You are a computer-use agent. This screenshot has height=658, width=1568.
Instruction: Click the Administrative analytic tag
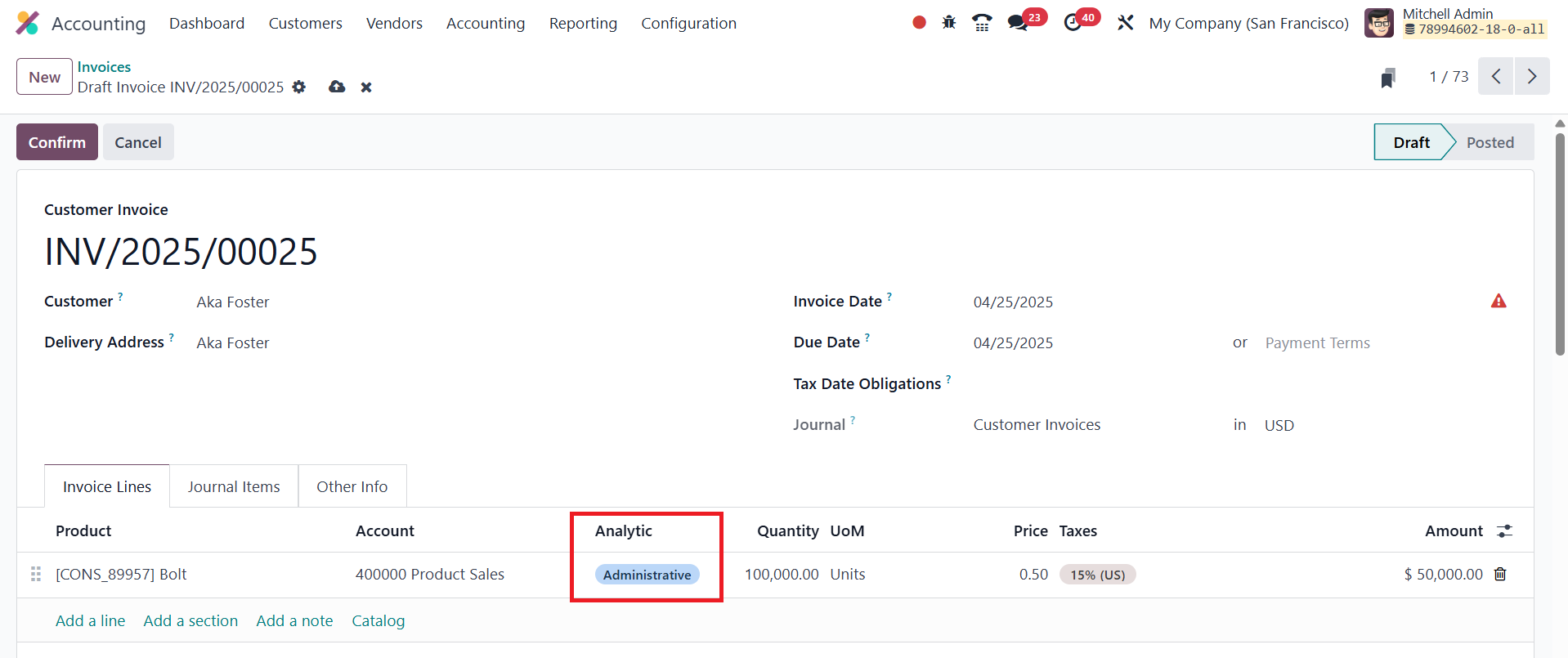tap(647, 575)
